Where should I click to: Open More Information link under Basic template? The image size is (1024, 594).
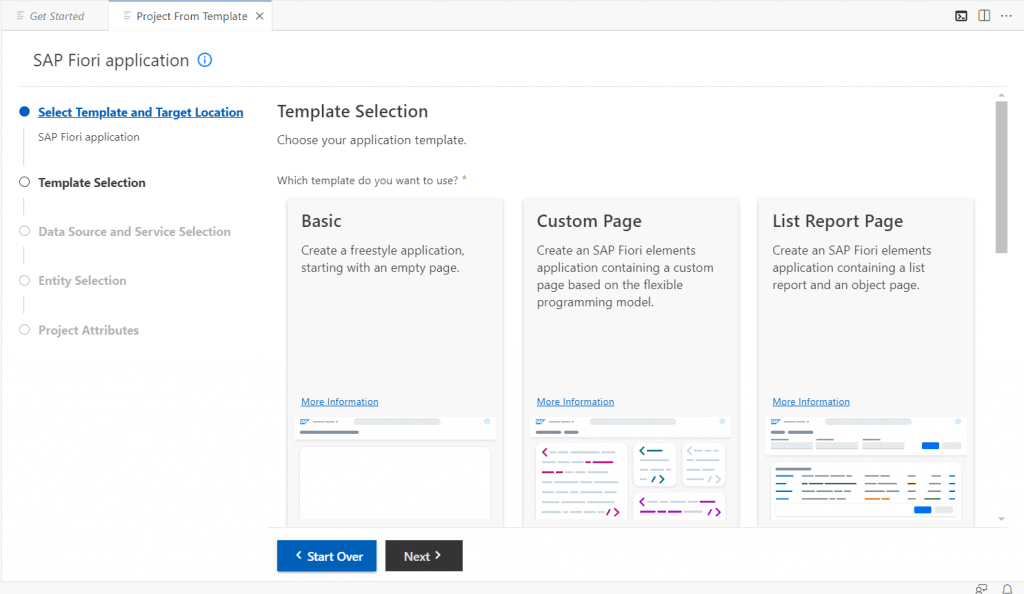(x=340, y=402)
